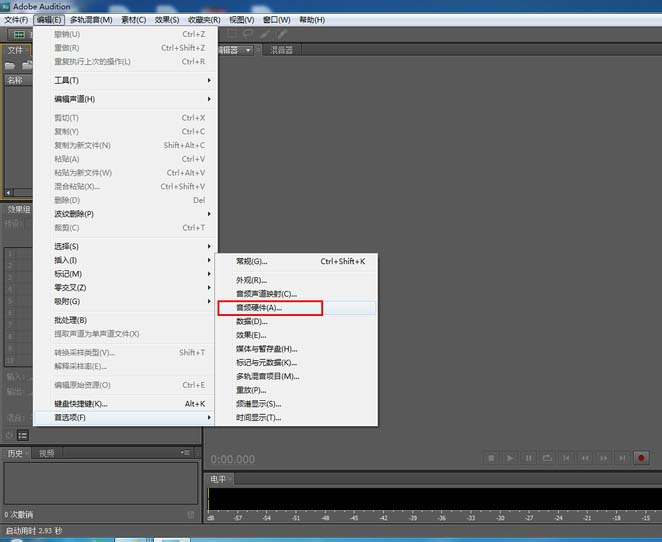Choose 重放(P)... preferences entry
Image resolution: width=662 pixels, height=542 pixels.
click(x=296, y=390)
